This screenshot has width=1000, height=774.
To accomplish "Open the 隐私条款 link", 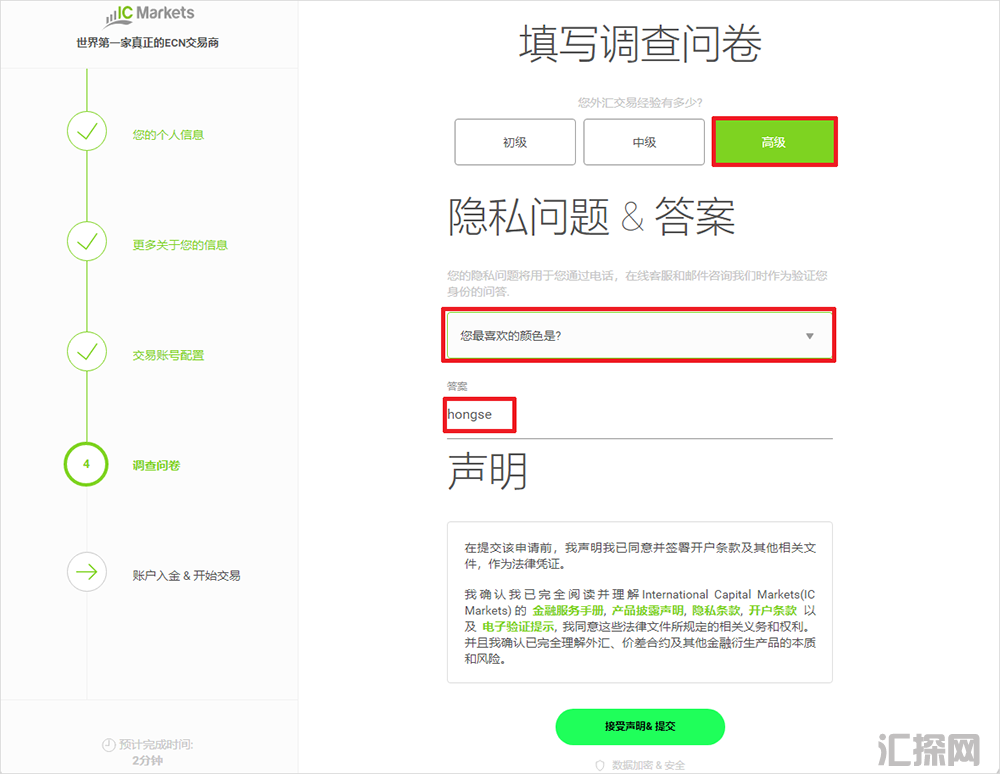I will coord(715,610).
